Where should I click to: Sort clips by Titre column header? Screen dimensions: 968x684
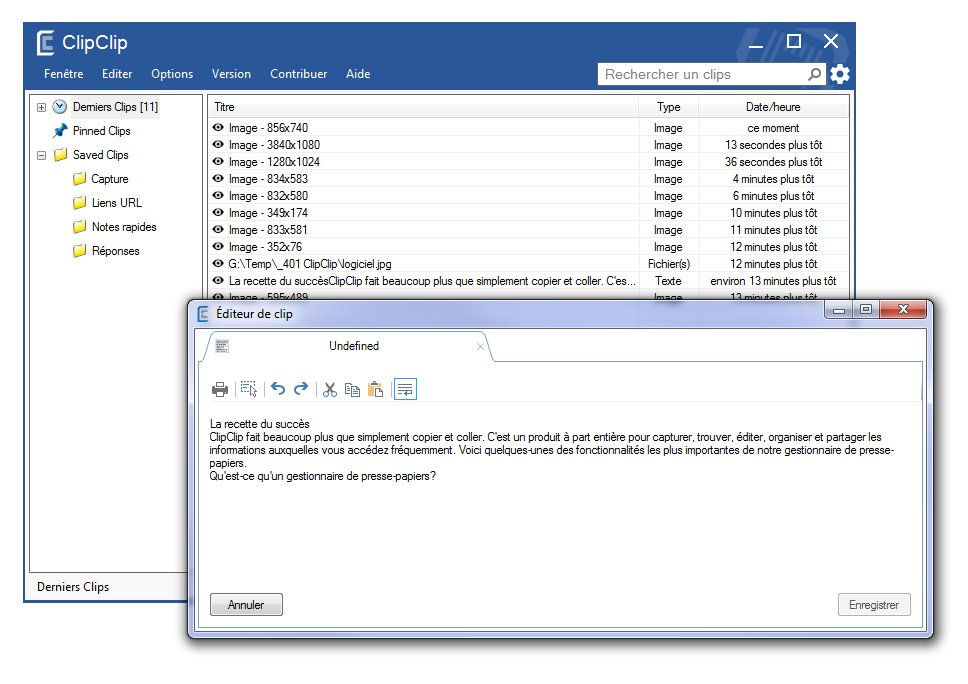tap(424, 107)
